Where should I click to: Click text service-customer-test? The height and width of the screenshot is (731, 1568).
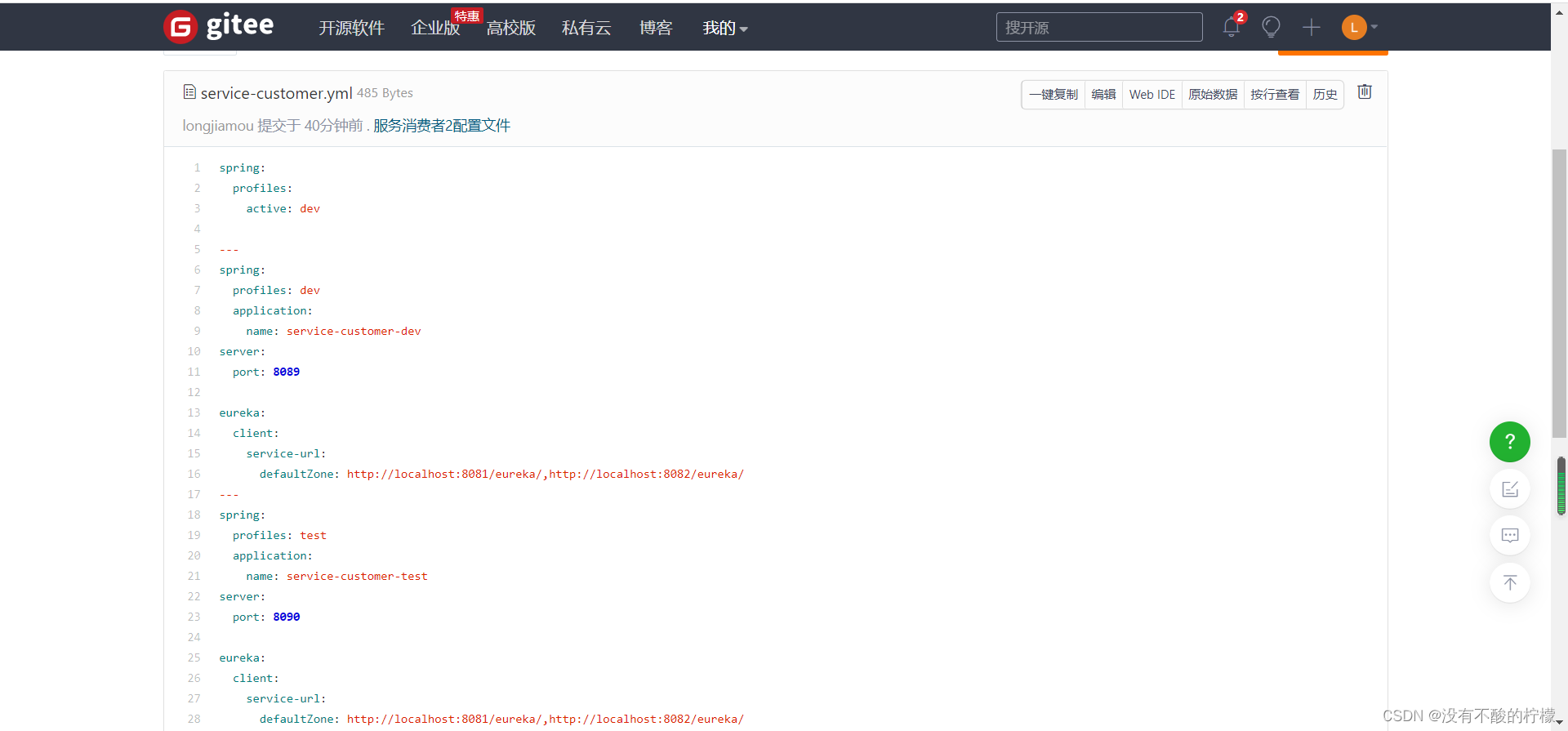pyautogui.click(x=357, y=576)
